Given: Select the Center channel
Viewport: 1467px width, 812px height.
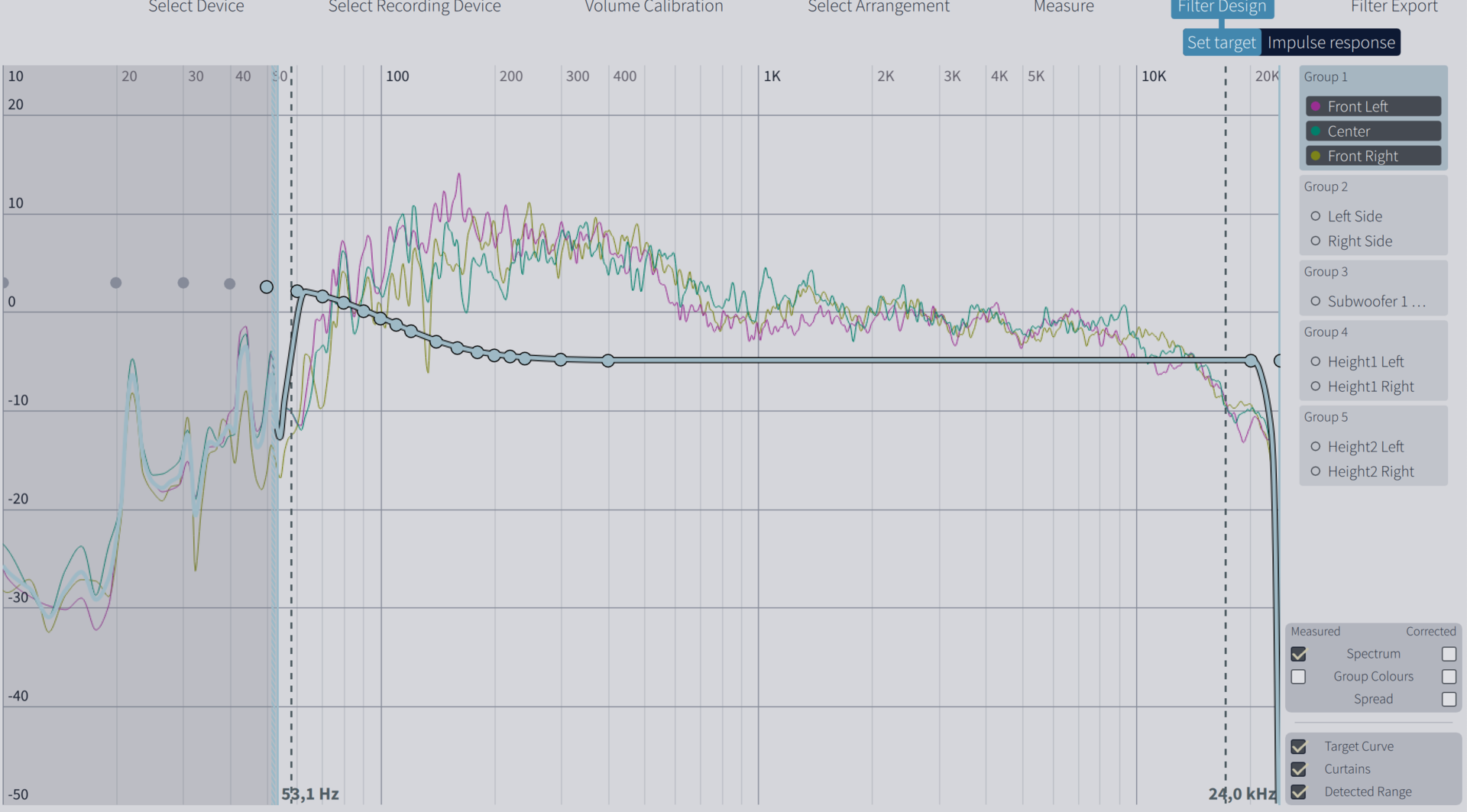Looking at the screenshot, I should 1373,131.
